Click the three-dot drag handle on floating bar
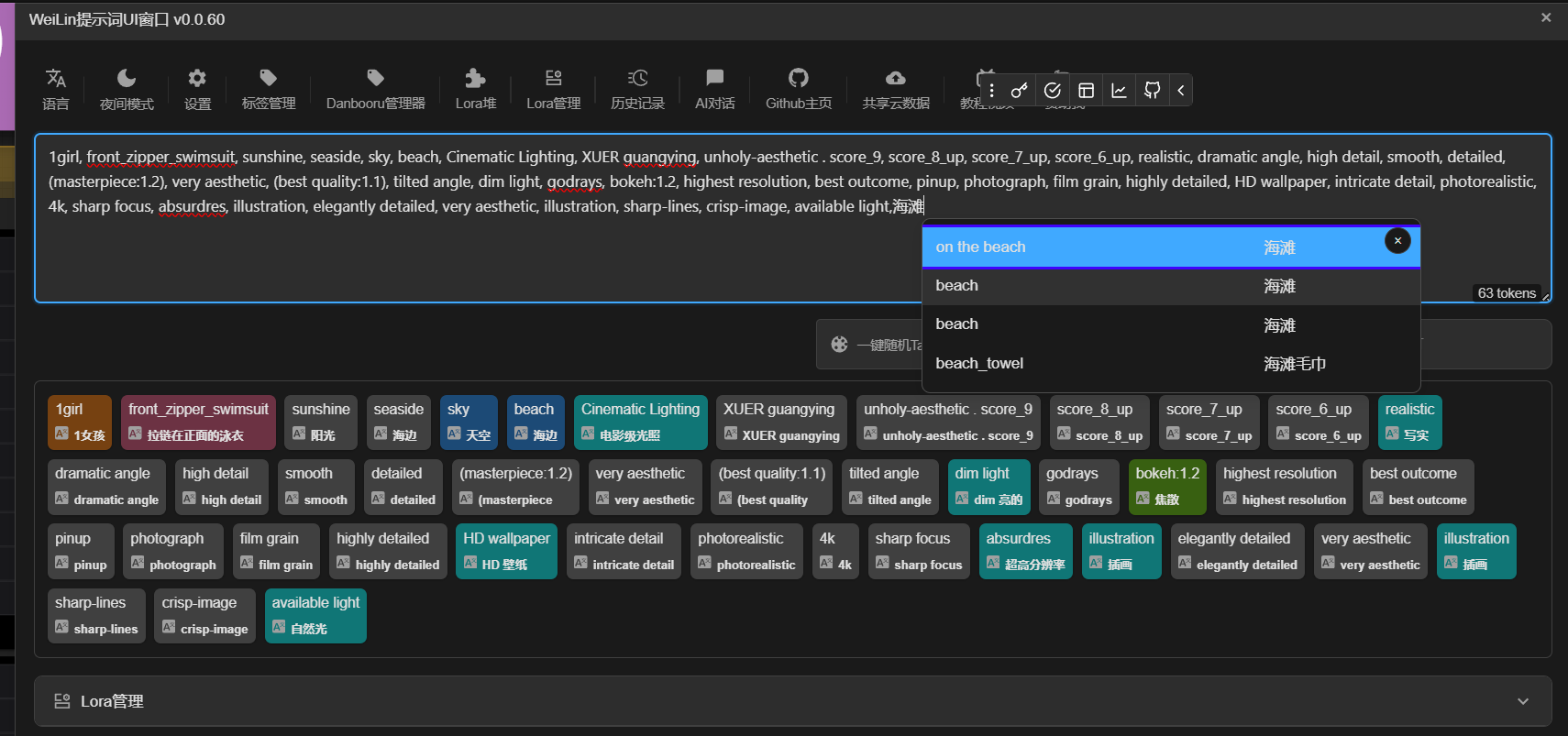Screen dimensions: 1568x736 pyautogui.click(x=991, y=90)
